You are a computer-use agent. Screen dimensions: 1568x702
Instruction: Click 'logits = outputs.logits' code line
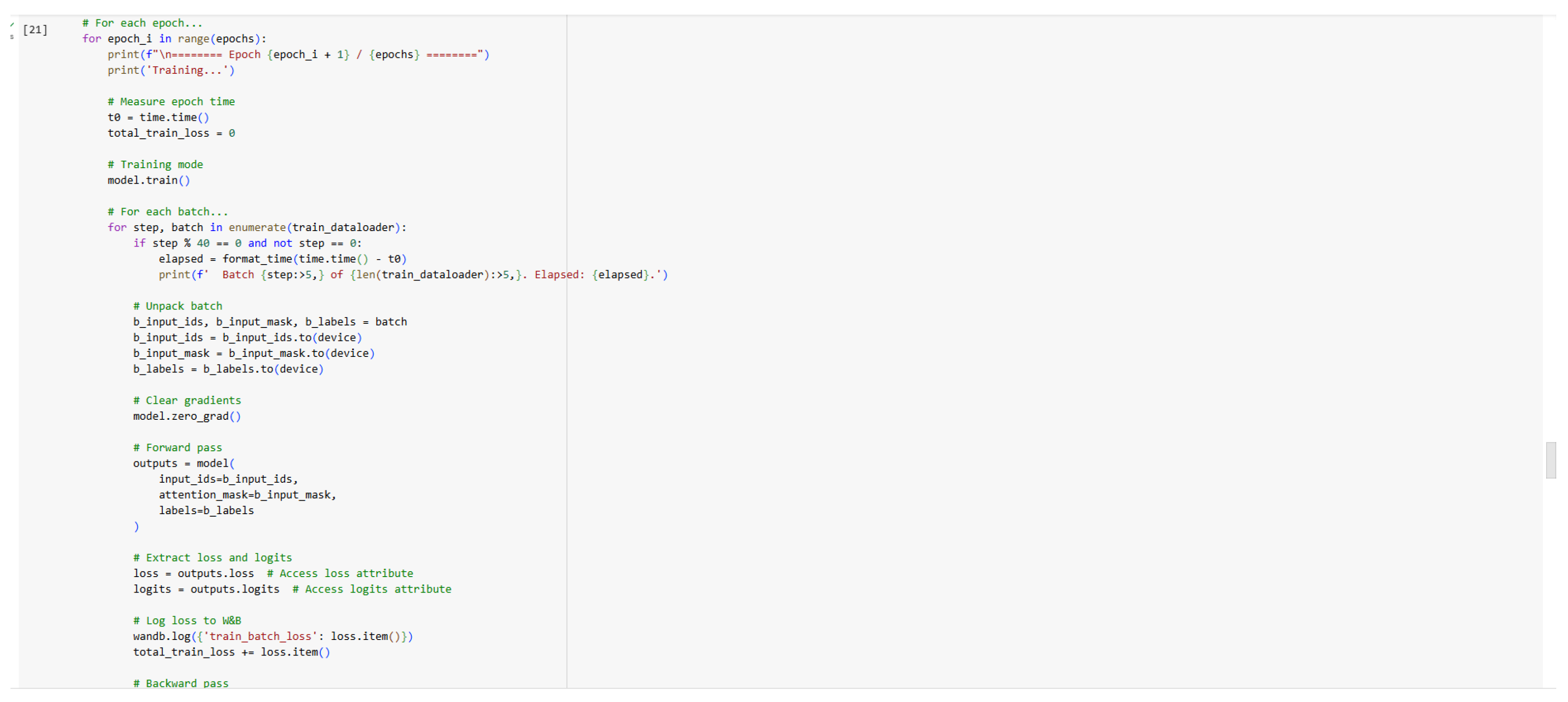(x=206, y=589)
